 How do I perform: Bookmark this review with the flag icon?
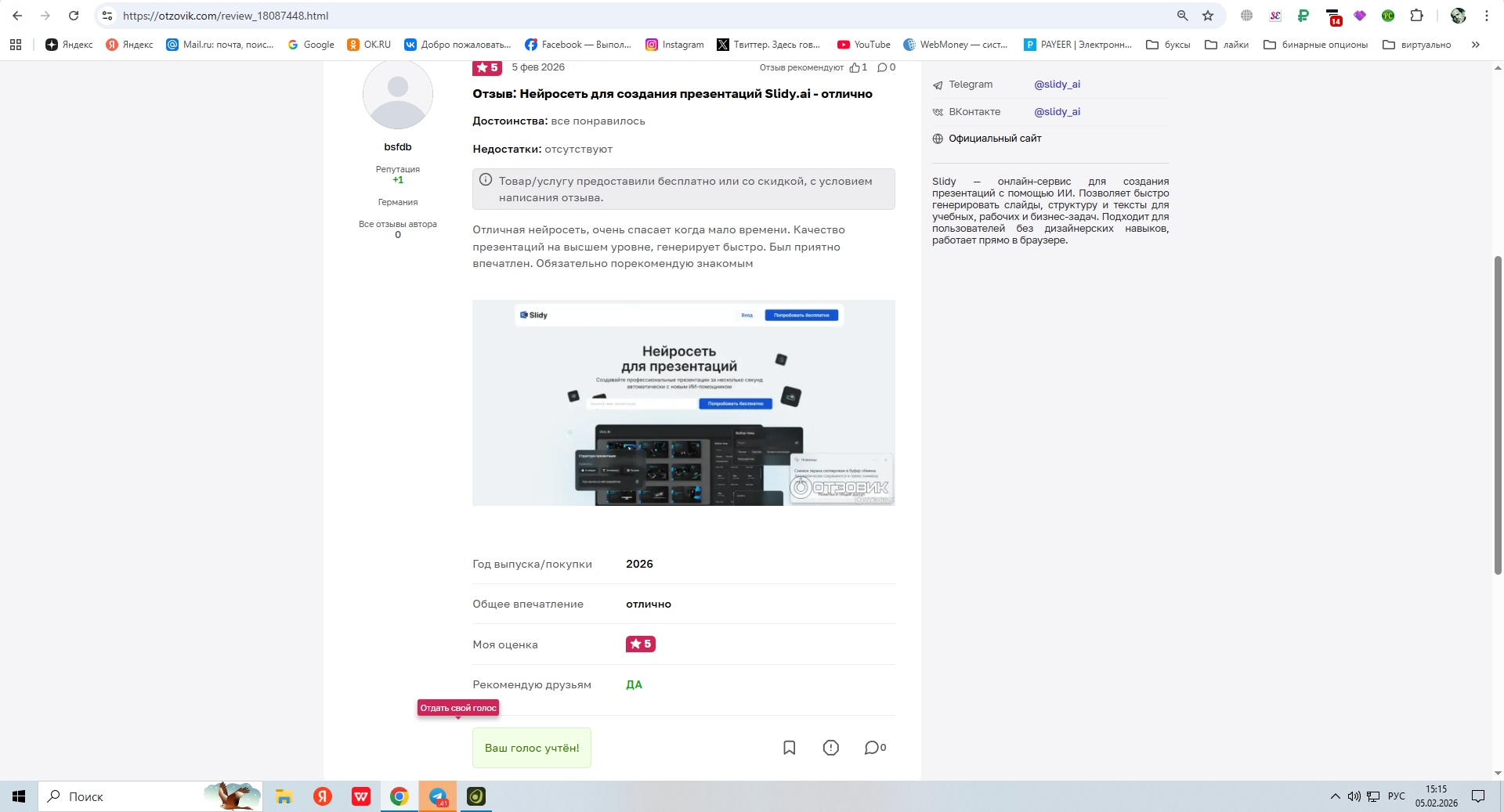pos(790,748)
